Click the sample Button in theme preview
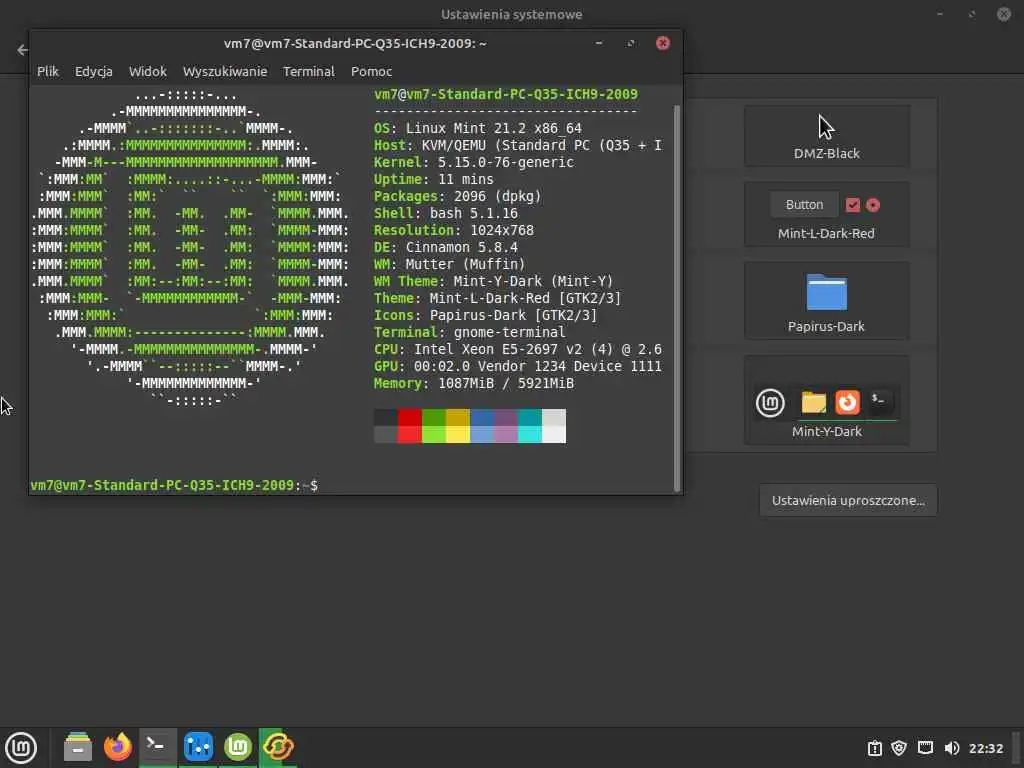This screenshot has height=768, width=1024. (804, 204)
